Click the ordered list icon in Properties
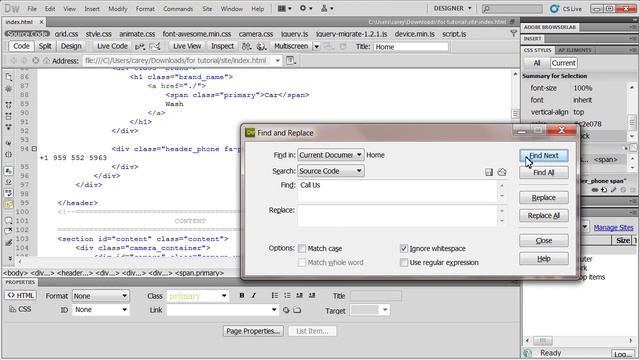640x360 pixels. pyautogui.click(x=287, y=295)
